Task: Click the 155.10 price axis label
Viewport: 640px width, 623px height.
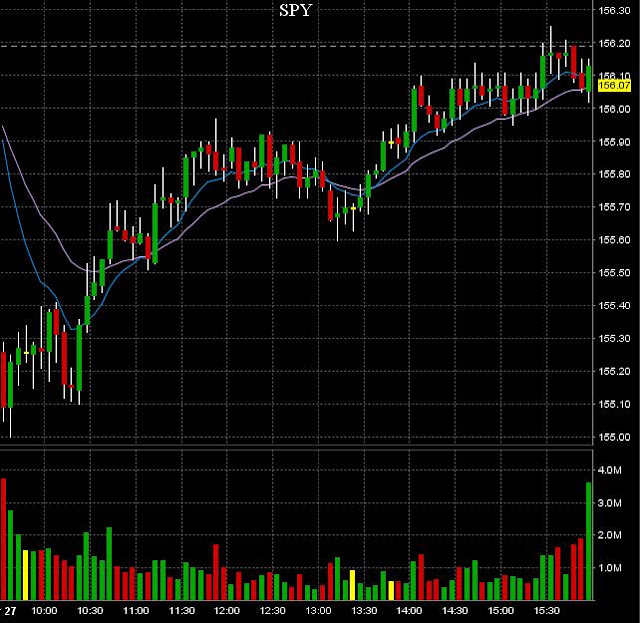Action: (x=614, y=404)
